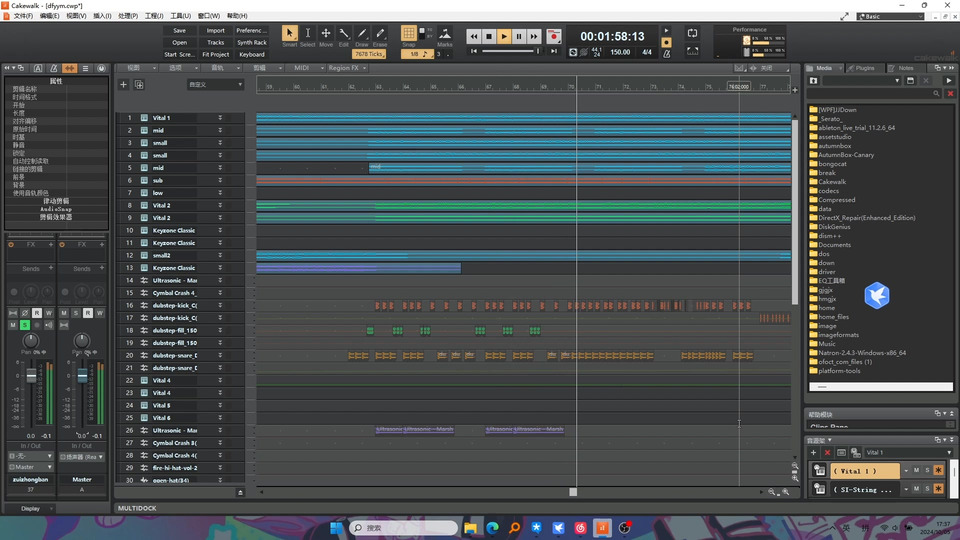Click the zuizhongban channel volume fader
The height and width of the screenshot is (540, 960).
point(31,378)
